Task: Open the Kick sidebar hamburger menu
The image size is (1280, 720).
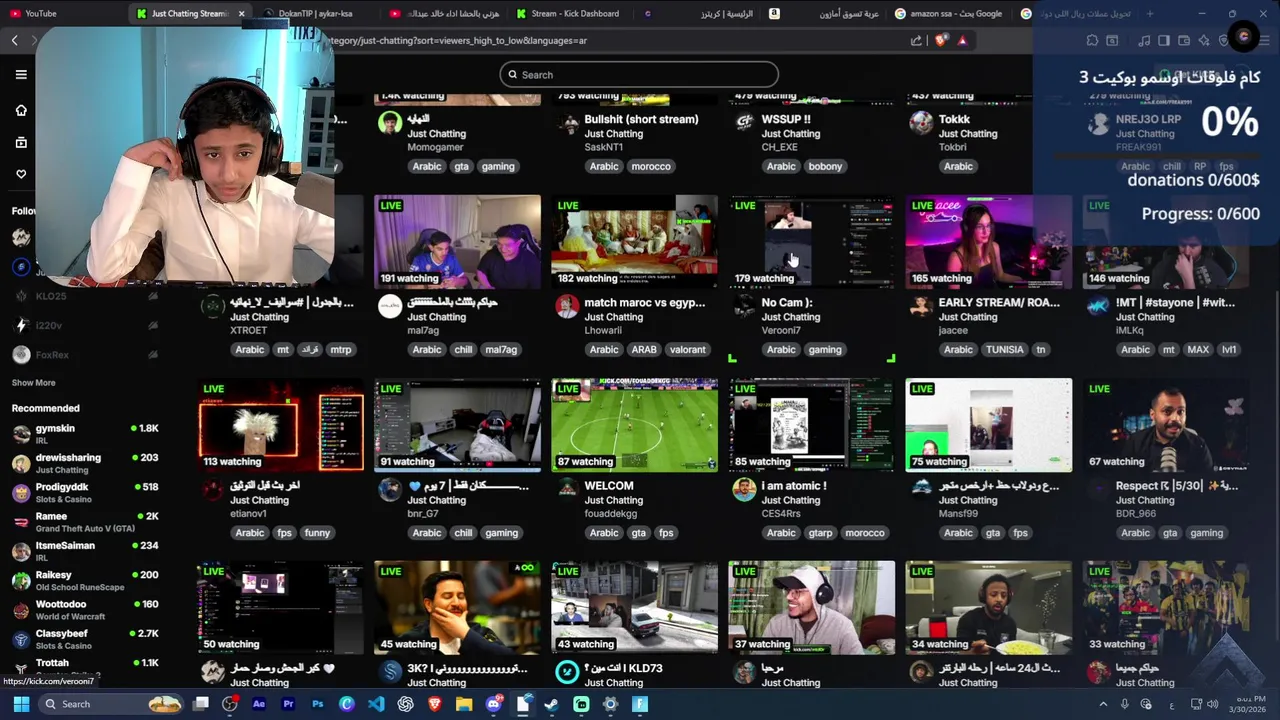Action: click(x=21, y=74)
